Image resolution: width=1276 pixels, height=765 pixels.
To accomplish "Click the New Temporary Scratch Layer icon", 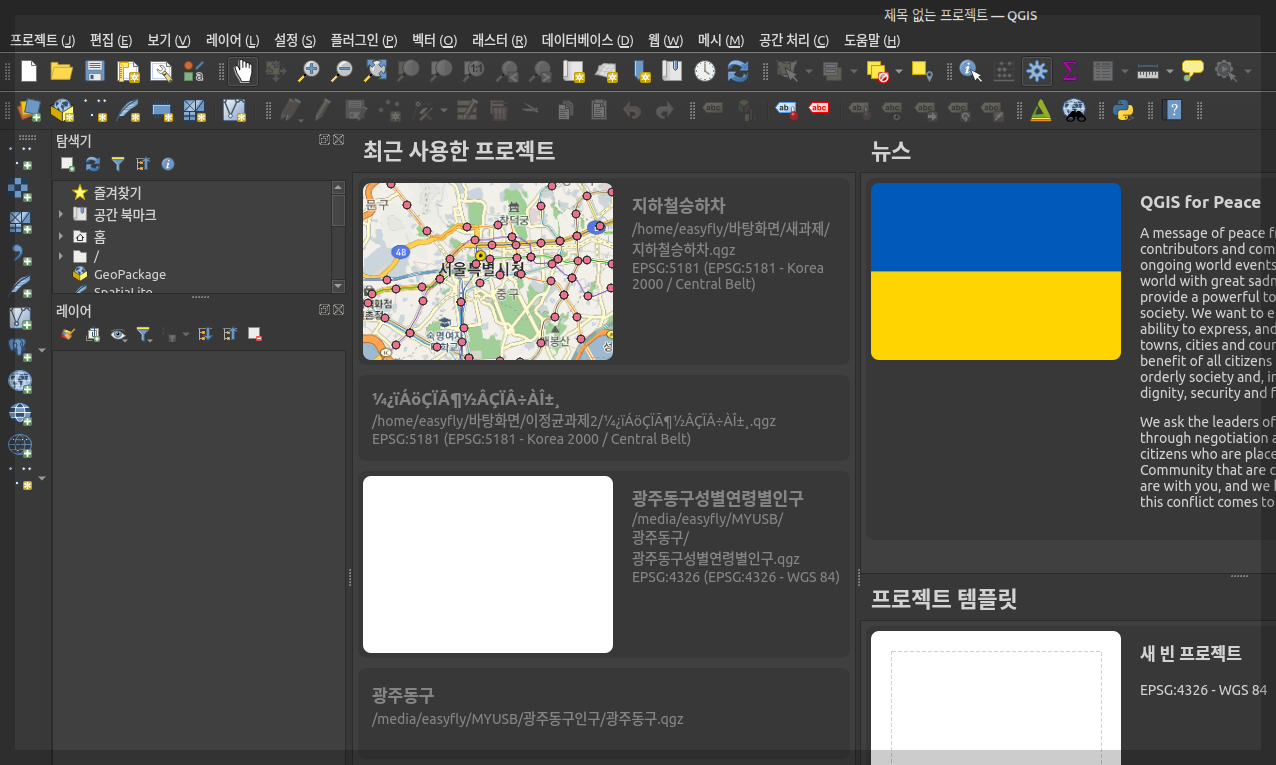I will [x=162, y=109].
